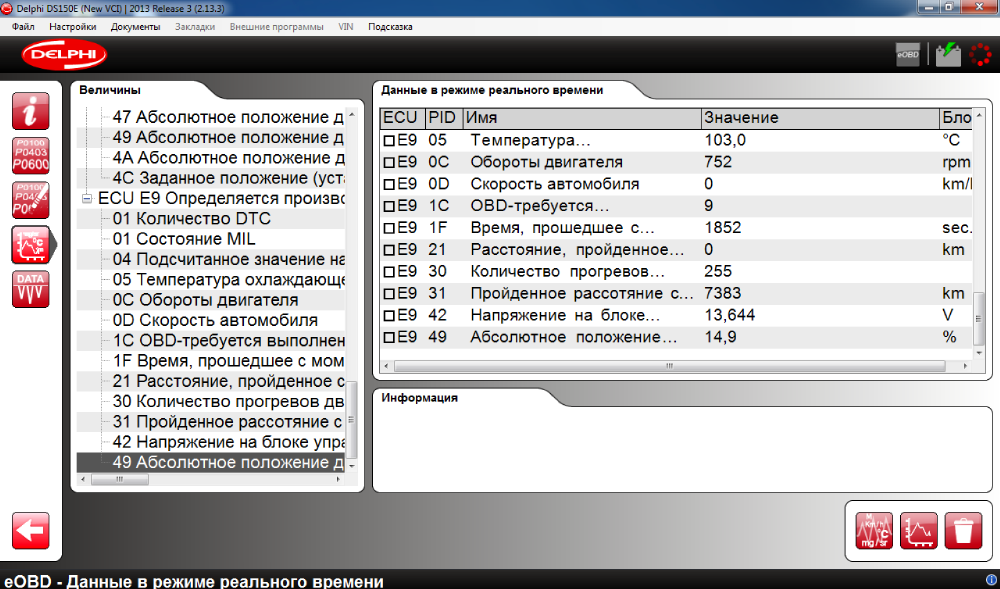Tick checkbox for PID 0D Скорость автомобиля

(x=389, y=185)
